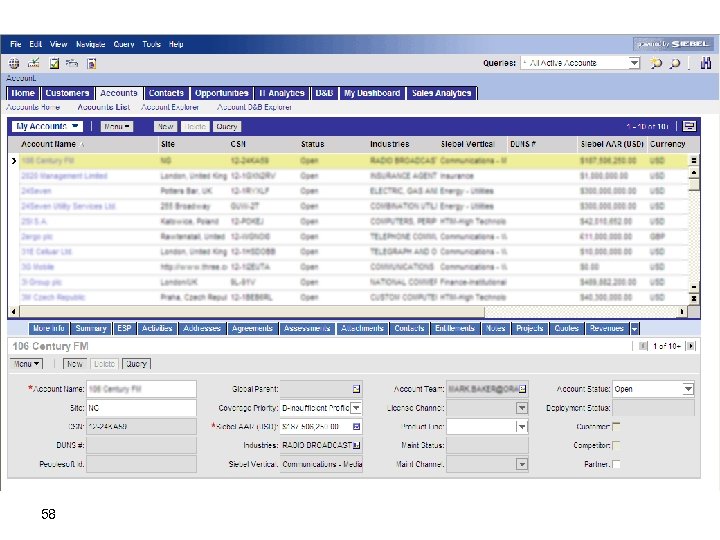Screen dimensions: 720x540
Task: Click horizontal scrollbar left arrow
Action: (13, 312)
